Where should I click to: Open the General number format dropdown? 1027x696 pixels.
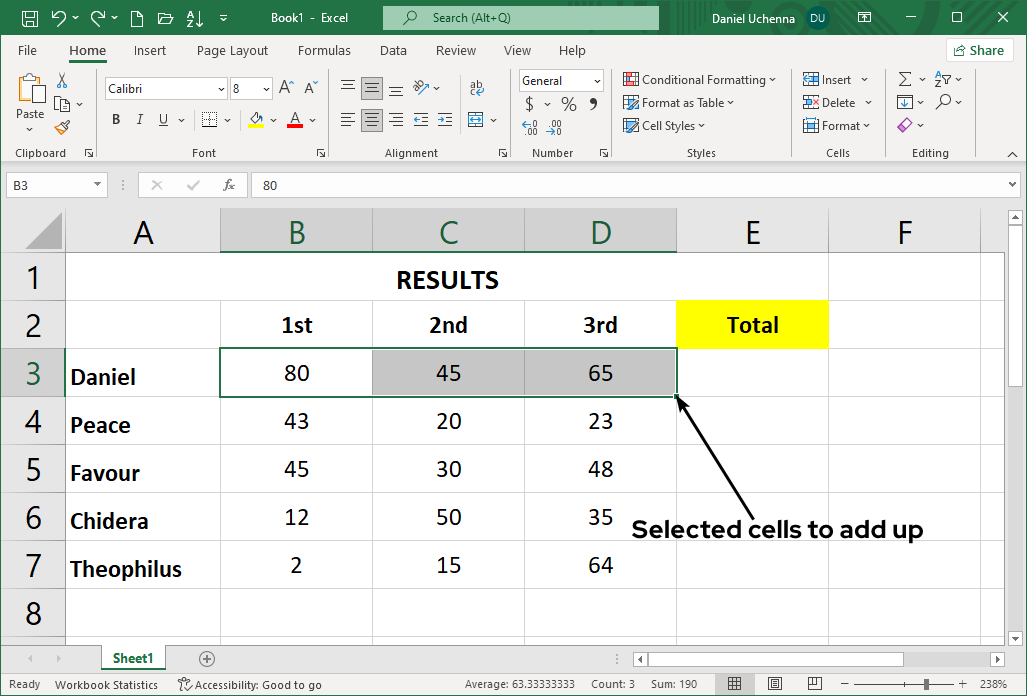pyautogui.click(x=595, y=81)
